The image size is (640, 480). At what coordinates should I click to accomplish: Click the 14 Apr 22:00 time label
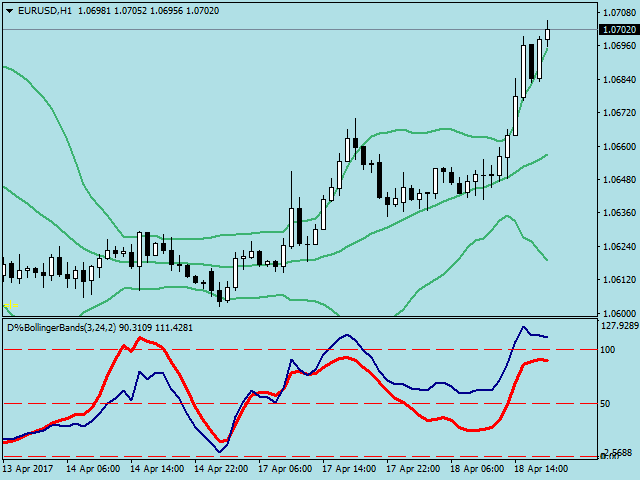[221, 468]
